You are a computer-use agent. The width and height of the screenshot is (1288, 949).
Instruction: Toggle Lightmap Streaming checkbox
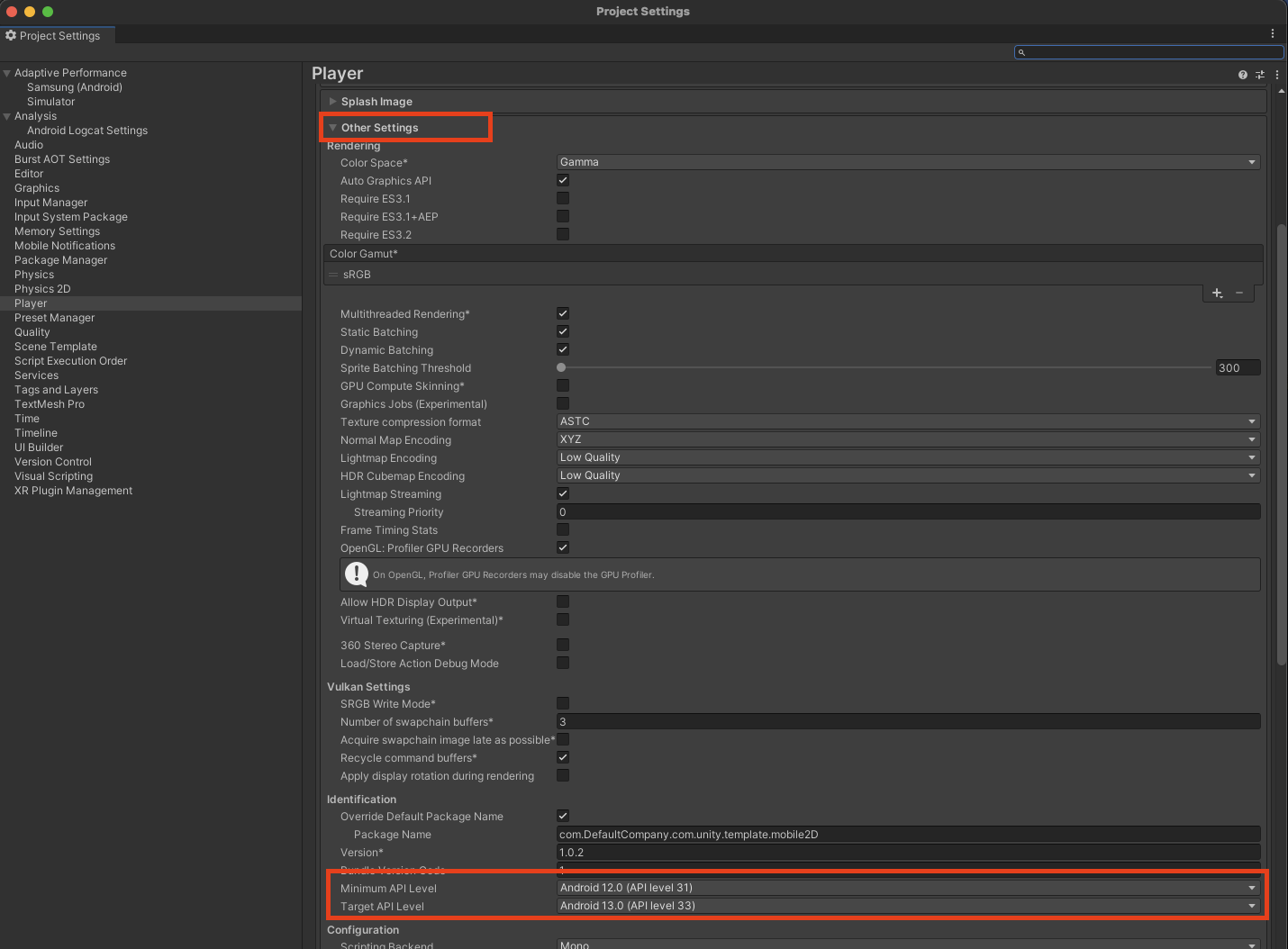[563, 493]
